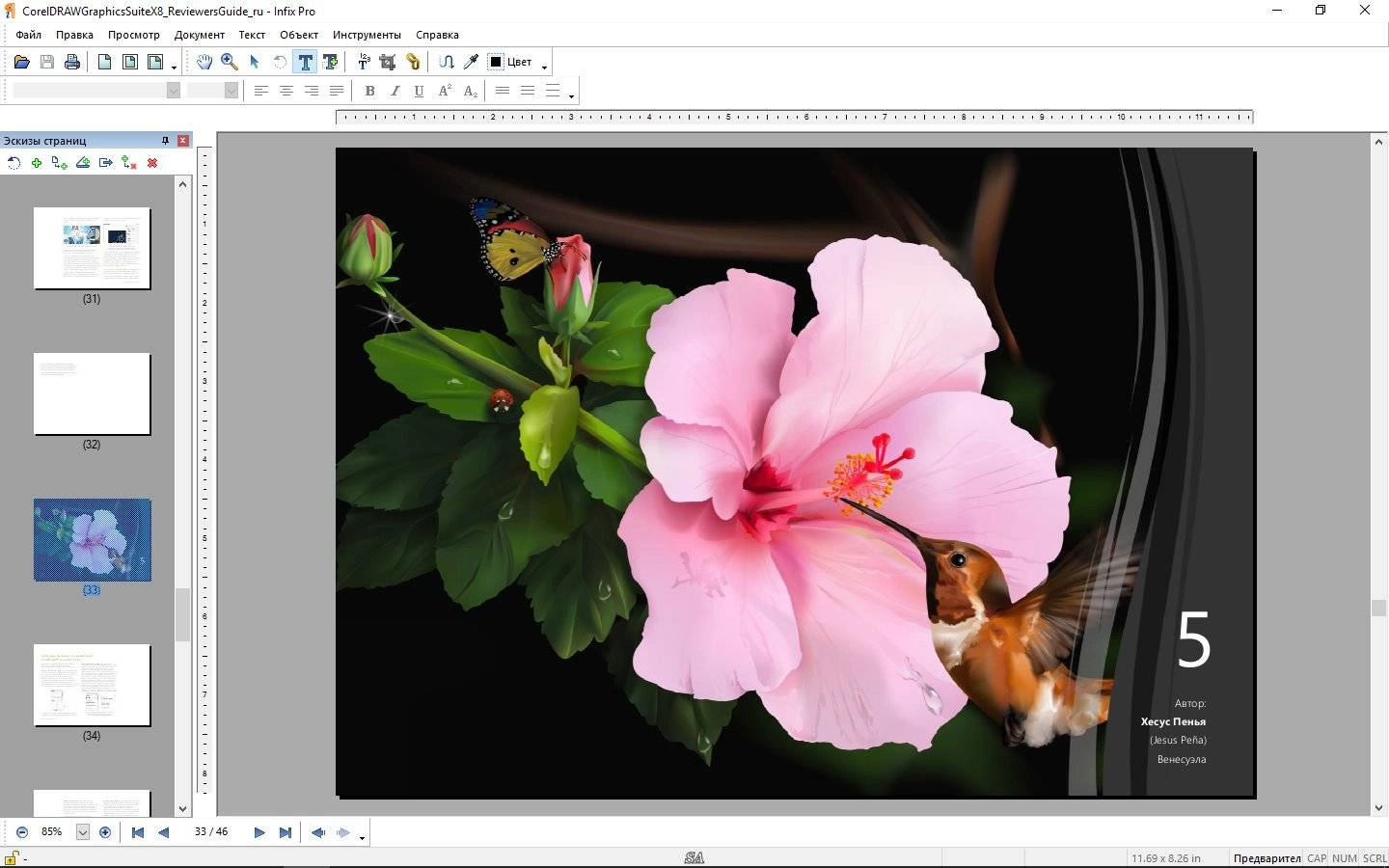Select the Hand pan tool
1389x868 pixels.
(x=204, y=62)
